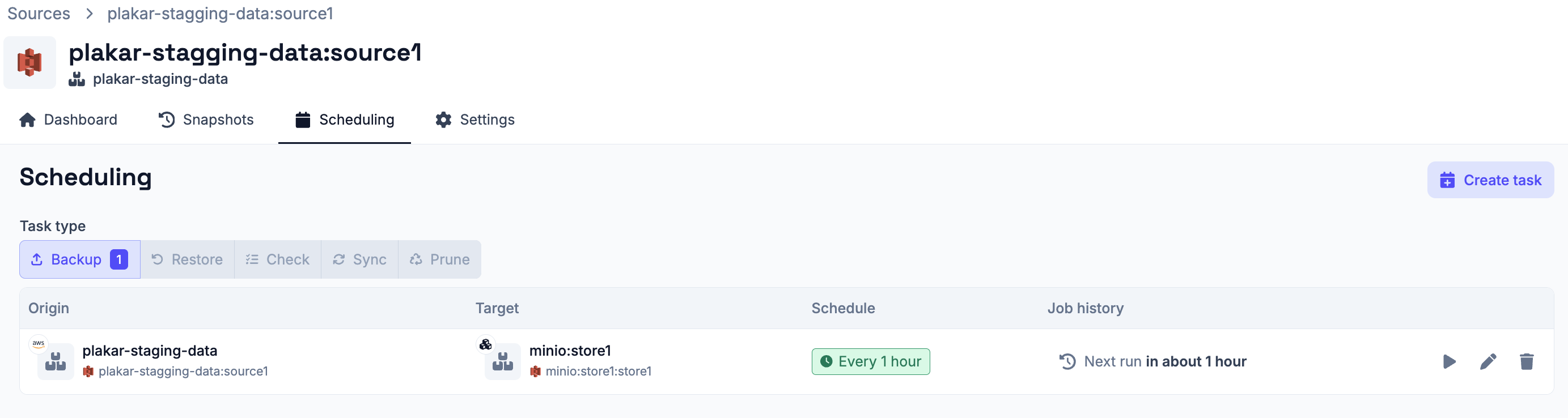Delete the backup task with trash icon
The height and width of the screenshot is (418, 1568).
[1526, 361]
